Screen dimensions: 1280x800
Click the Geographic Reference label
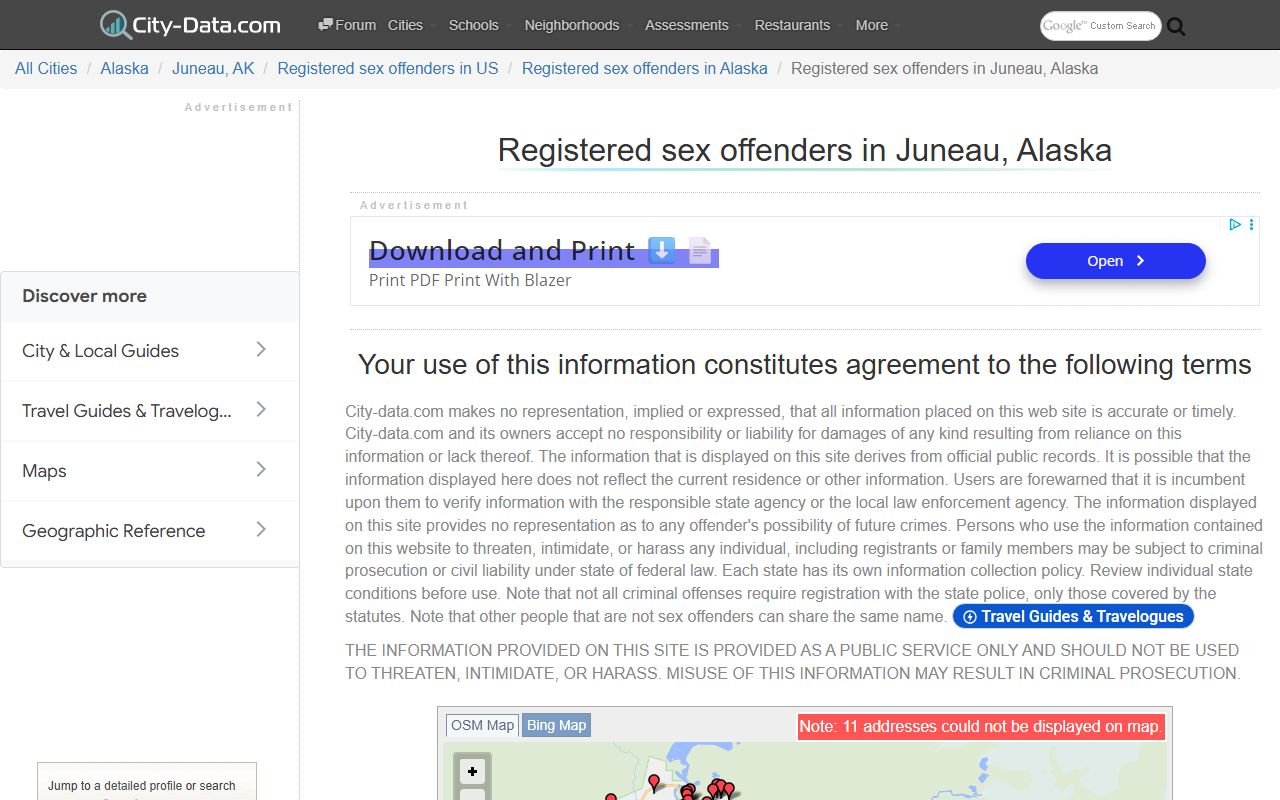pyautogui.click(x=113, y=531)
